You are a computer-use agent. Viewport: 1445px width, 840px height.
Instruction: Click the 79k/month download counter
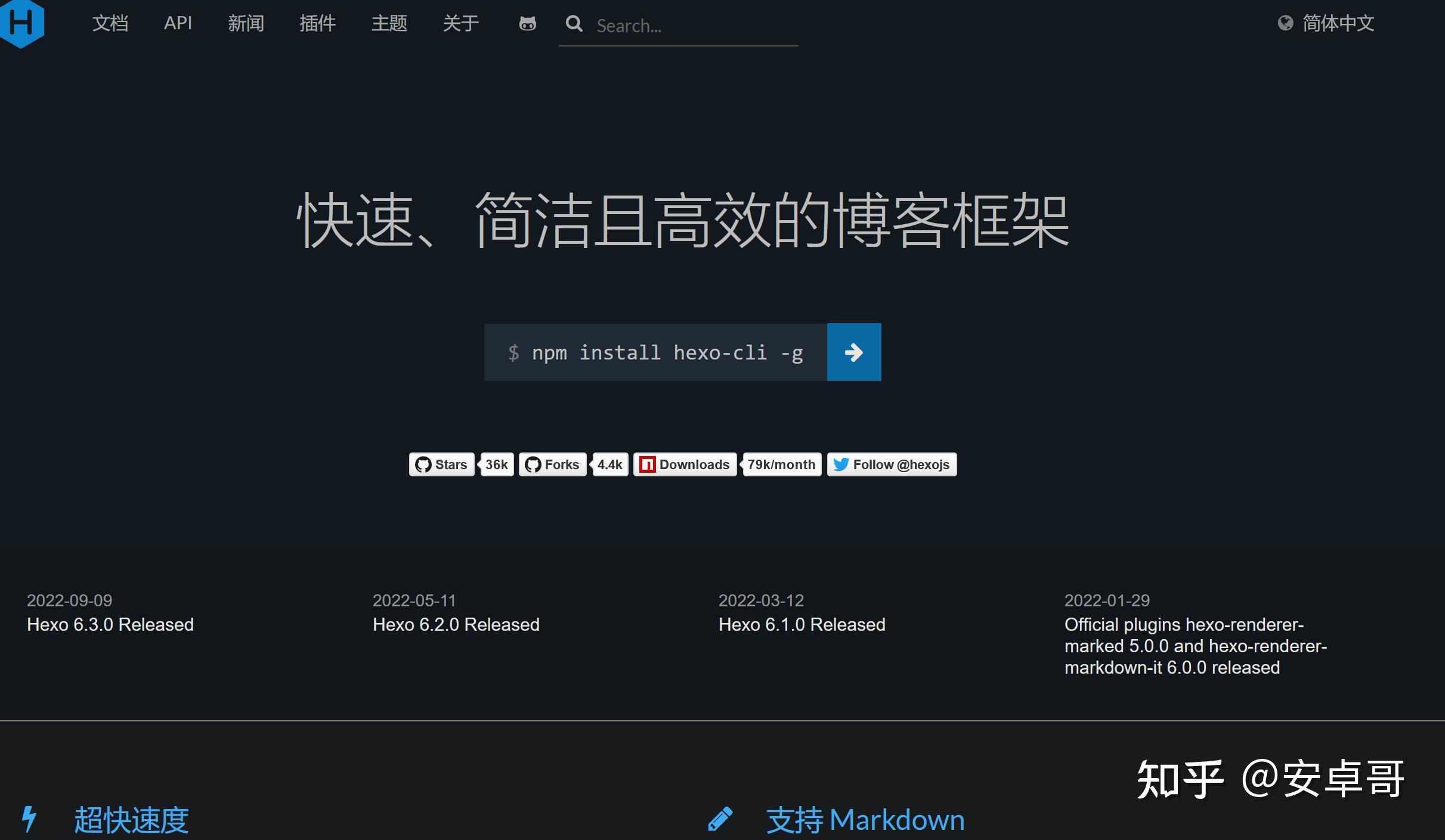781,464
